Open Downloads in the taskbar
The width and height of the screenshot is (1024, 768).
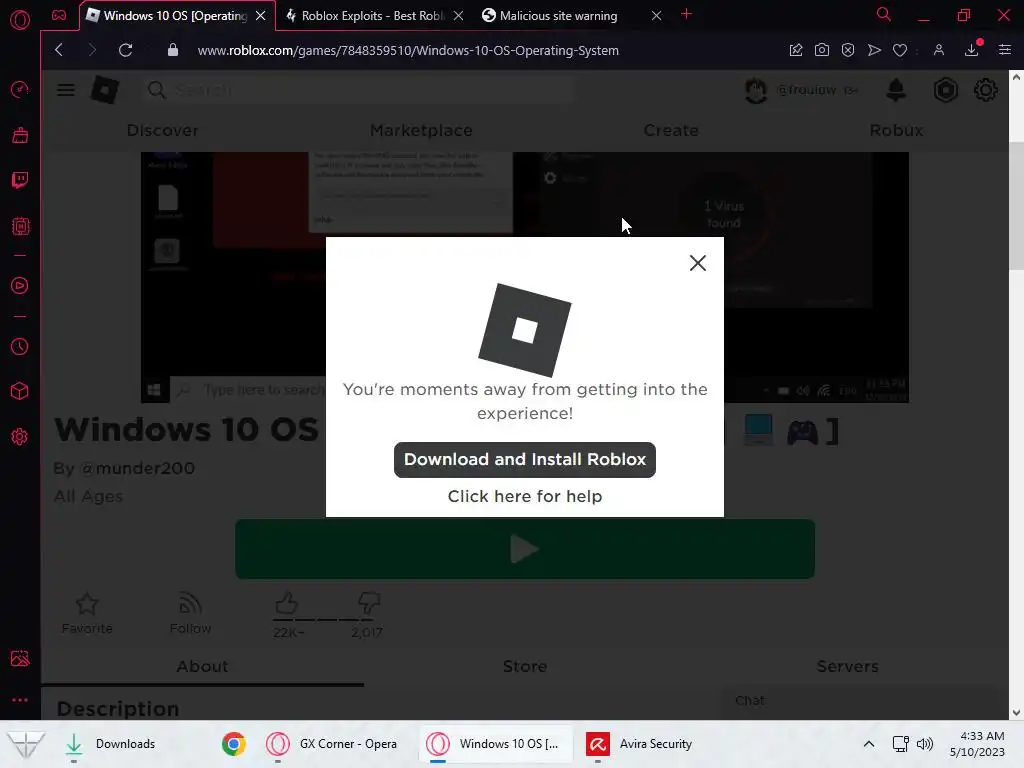click(111, 744)
